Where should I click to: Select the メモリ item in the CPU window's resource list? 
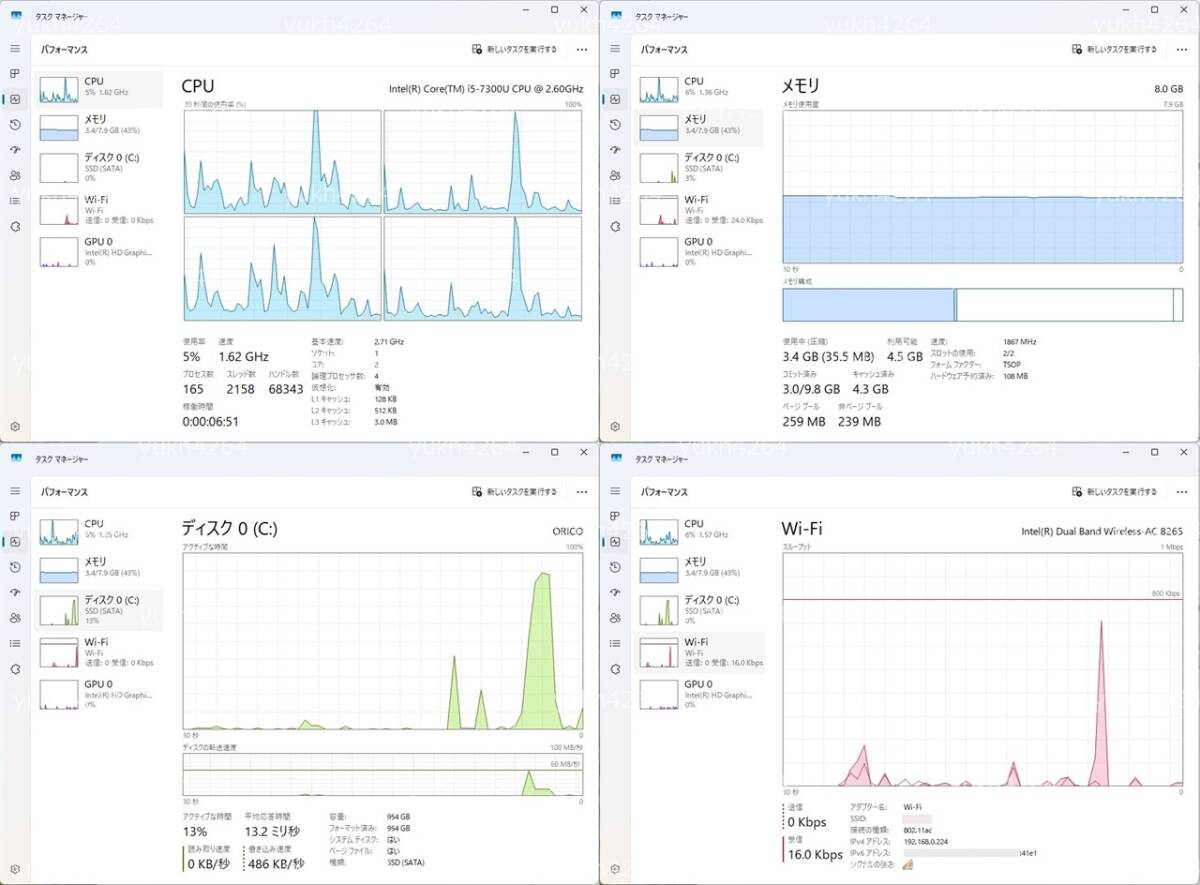point(99,125)
